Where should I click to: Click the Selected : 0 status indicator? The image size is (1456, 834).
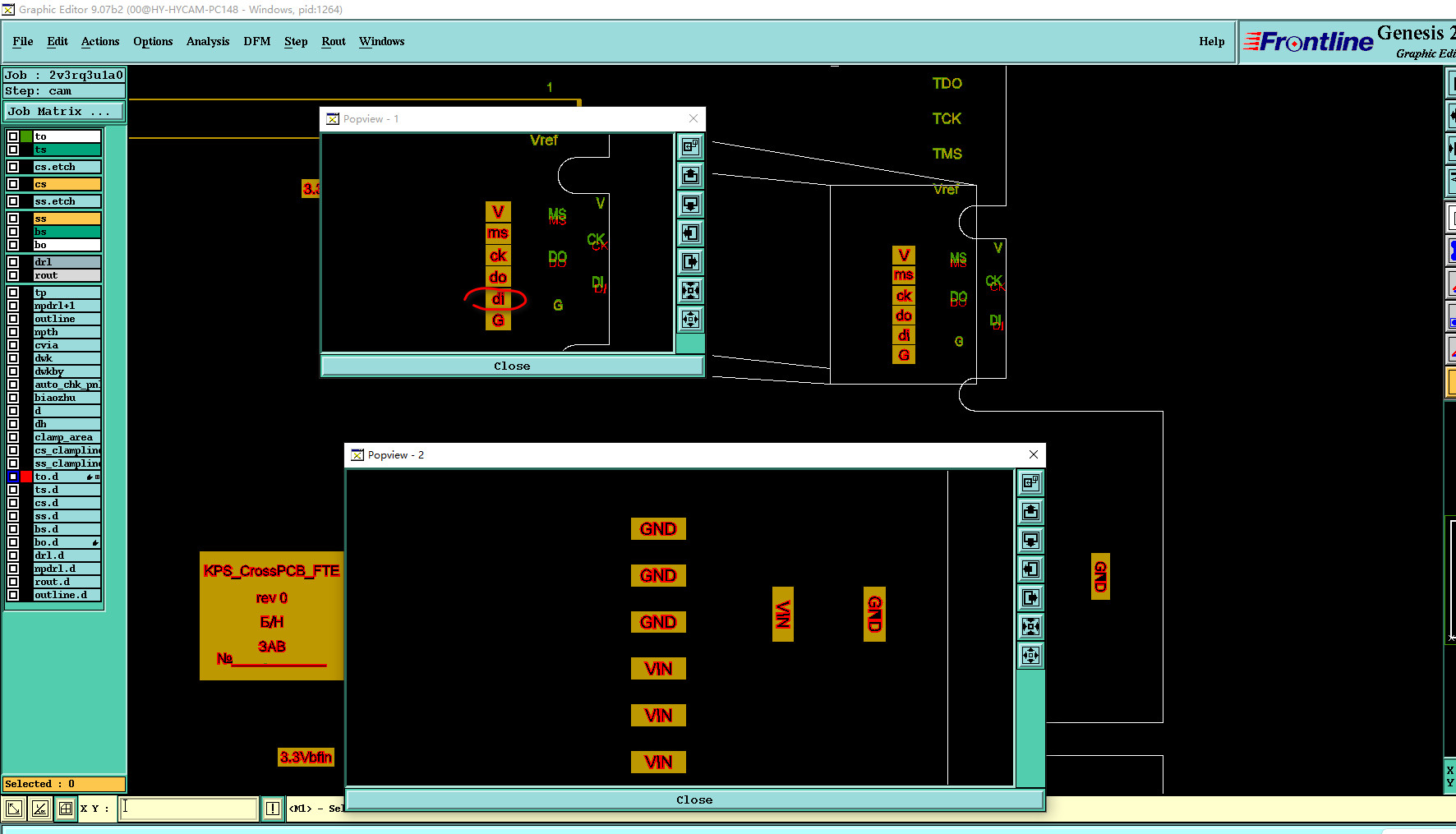64,784
